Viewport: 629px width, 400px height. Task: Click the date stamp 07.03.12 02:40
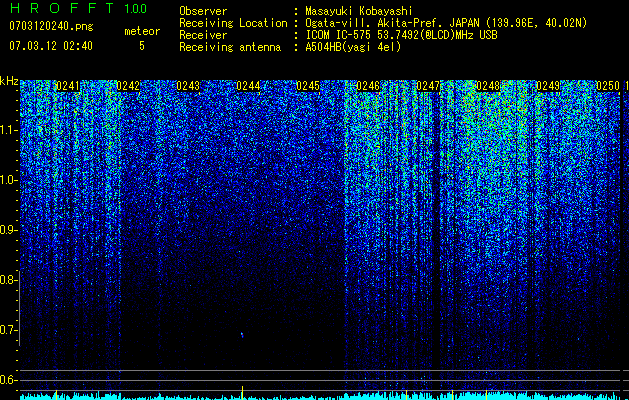coord(51,46)
